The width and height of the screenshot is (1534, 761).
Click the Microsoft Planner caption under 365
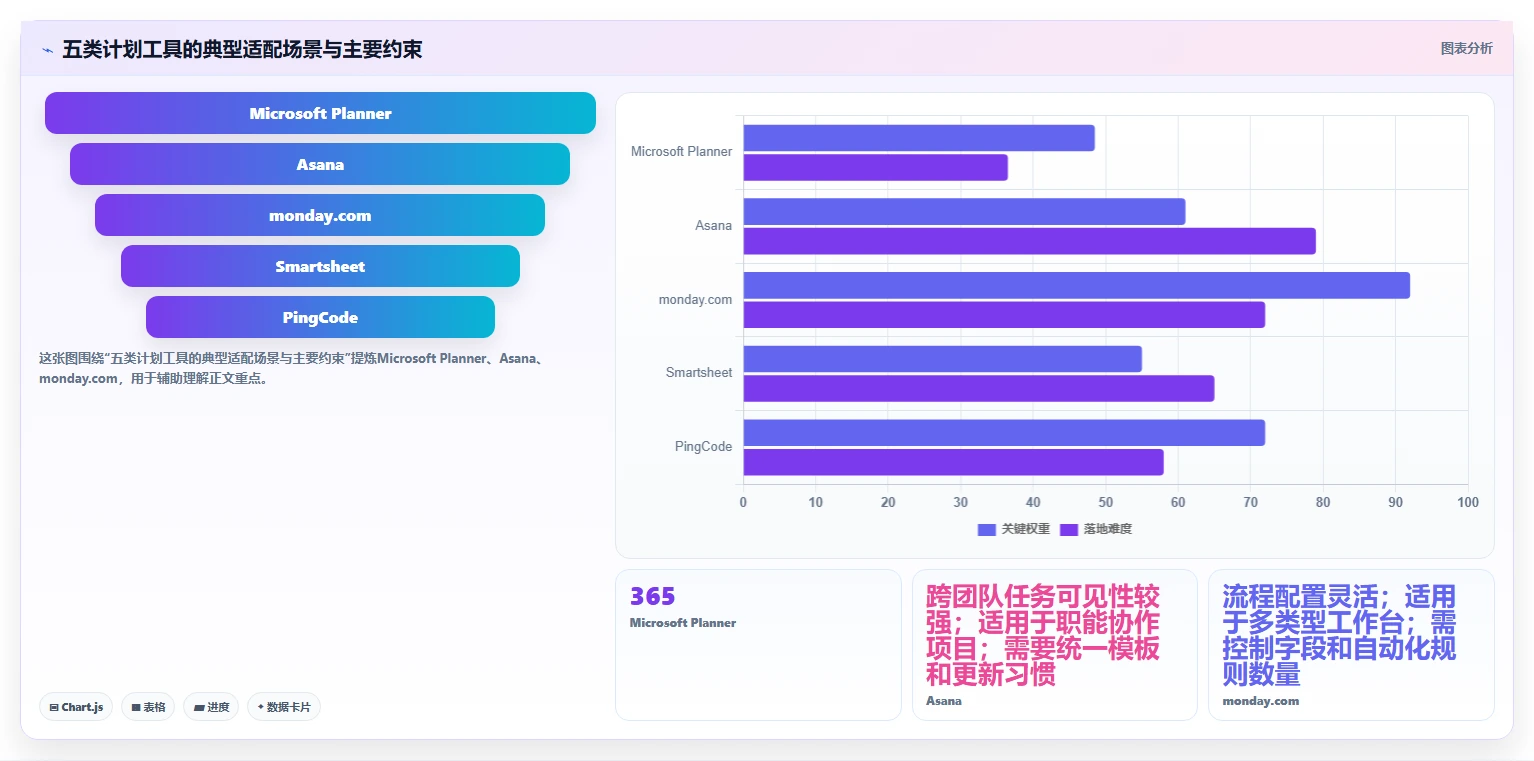pos(683,623)
